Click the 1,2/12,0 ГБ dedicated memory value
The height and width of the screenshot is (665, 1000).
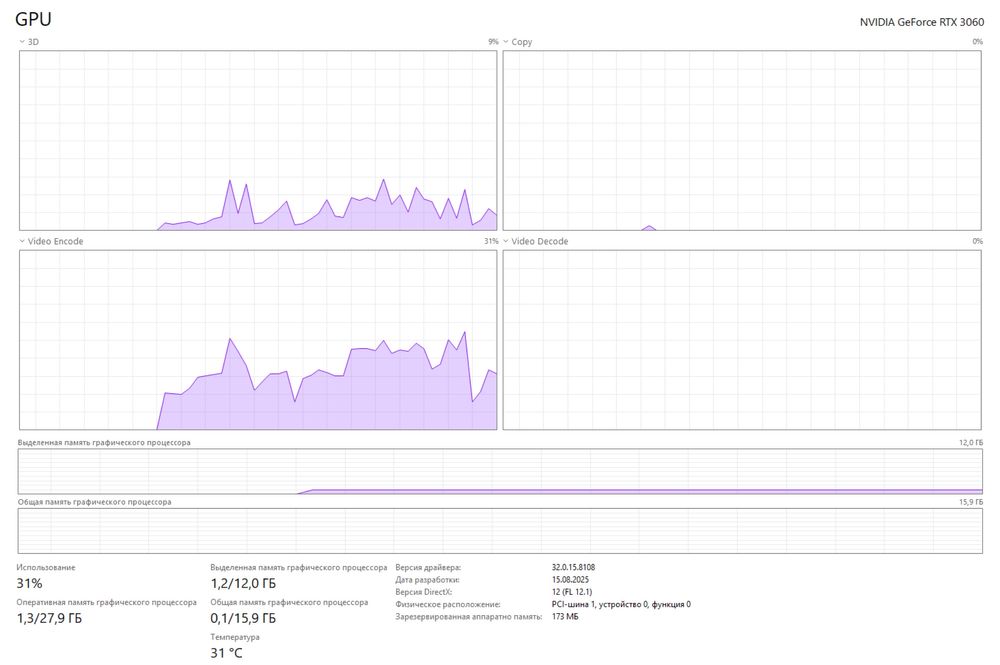coord(243,583)
